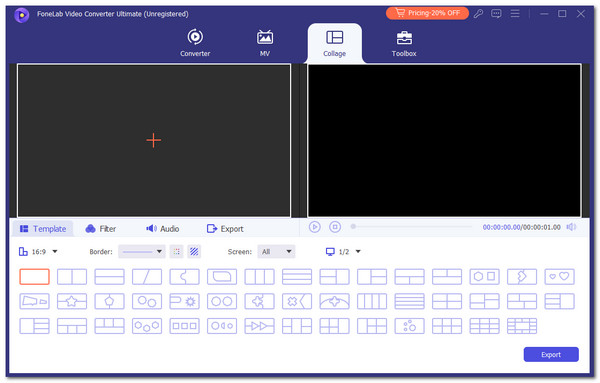Click the blue Export button
Viewport: 600px width, 383px height.
click(x=551, y=355)
